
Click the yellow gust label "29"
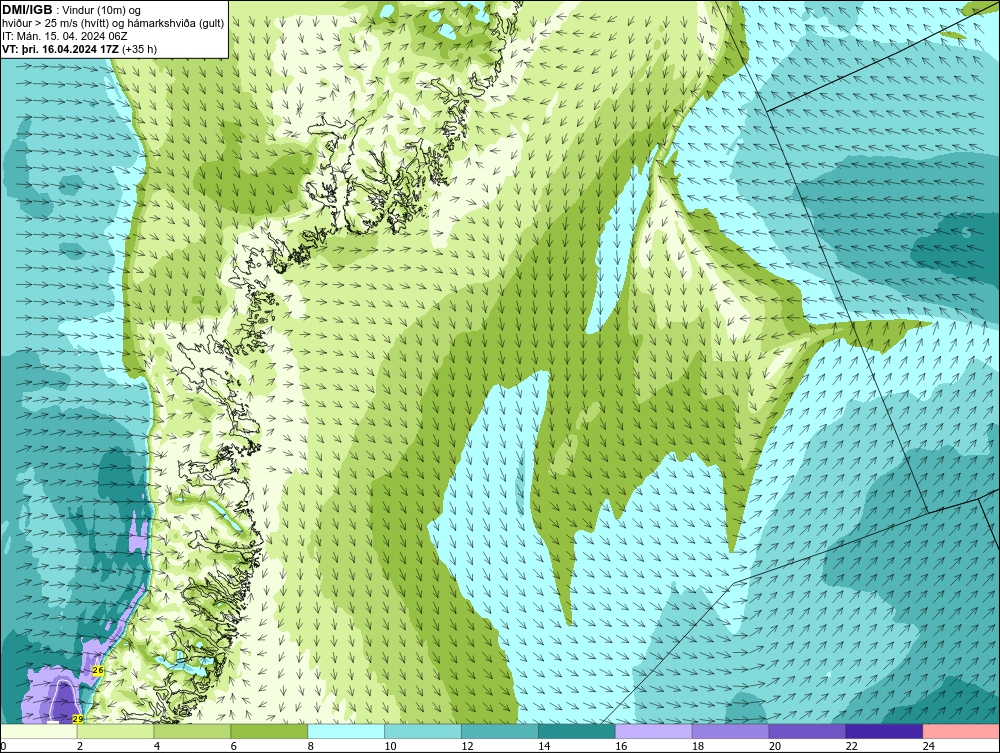pos(78,719)
